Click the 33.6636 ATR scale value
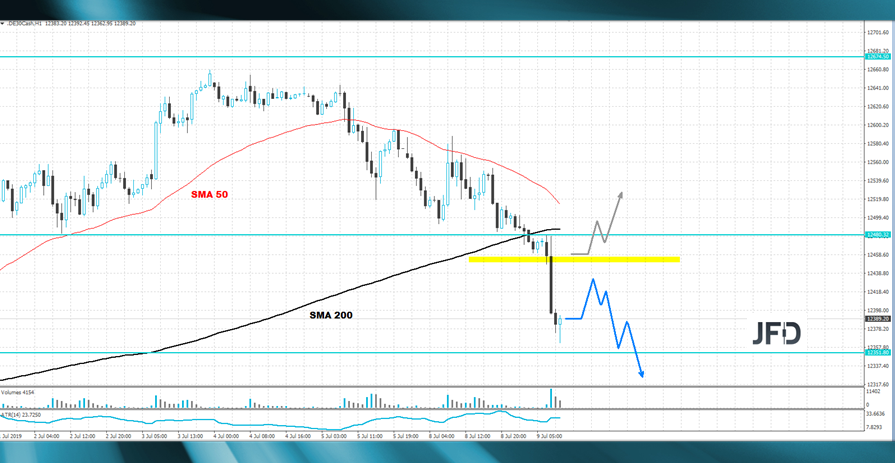Viewport: 895px width, 463px height. point(876,414)
